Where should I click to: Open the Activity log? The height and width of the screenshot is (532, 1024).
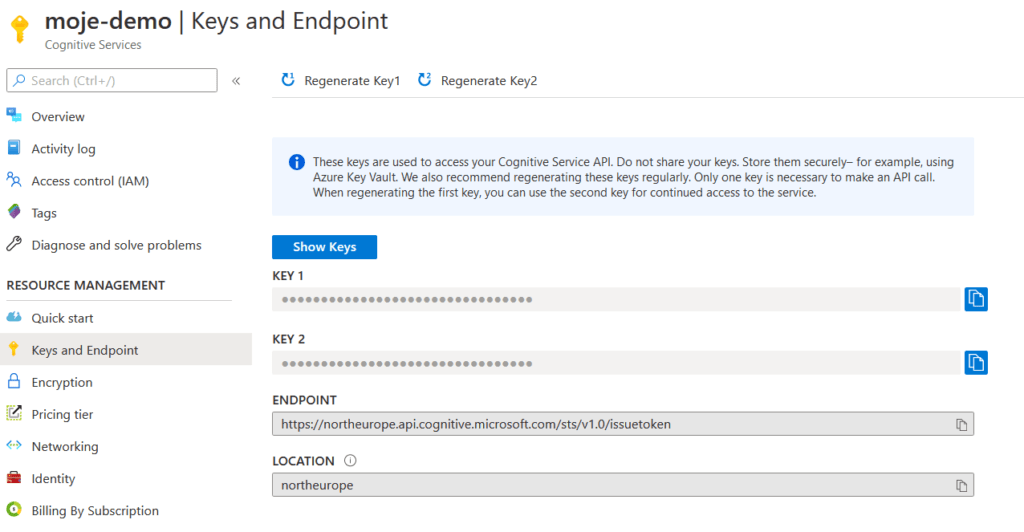pyautogui.click(x=63, y=149)
